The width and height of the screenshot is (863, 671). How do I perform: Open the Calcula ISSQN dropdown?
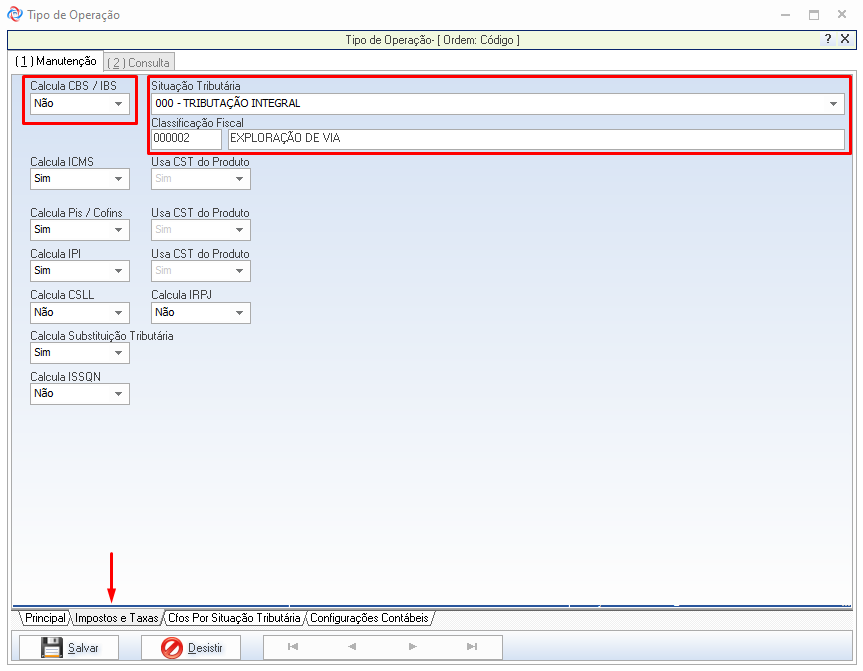pyautogui.click(x=119, y=394)
